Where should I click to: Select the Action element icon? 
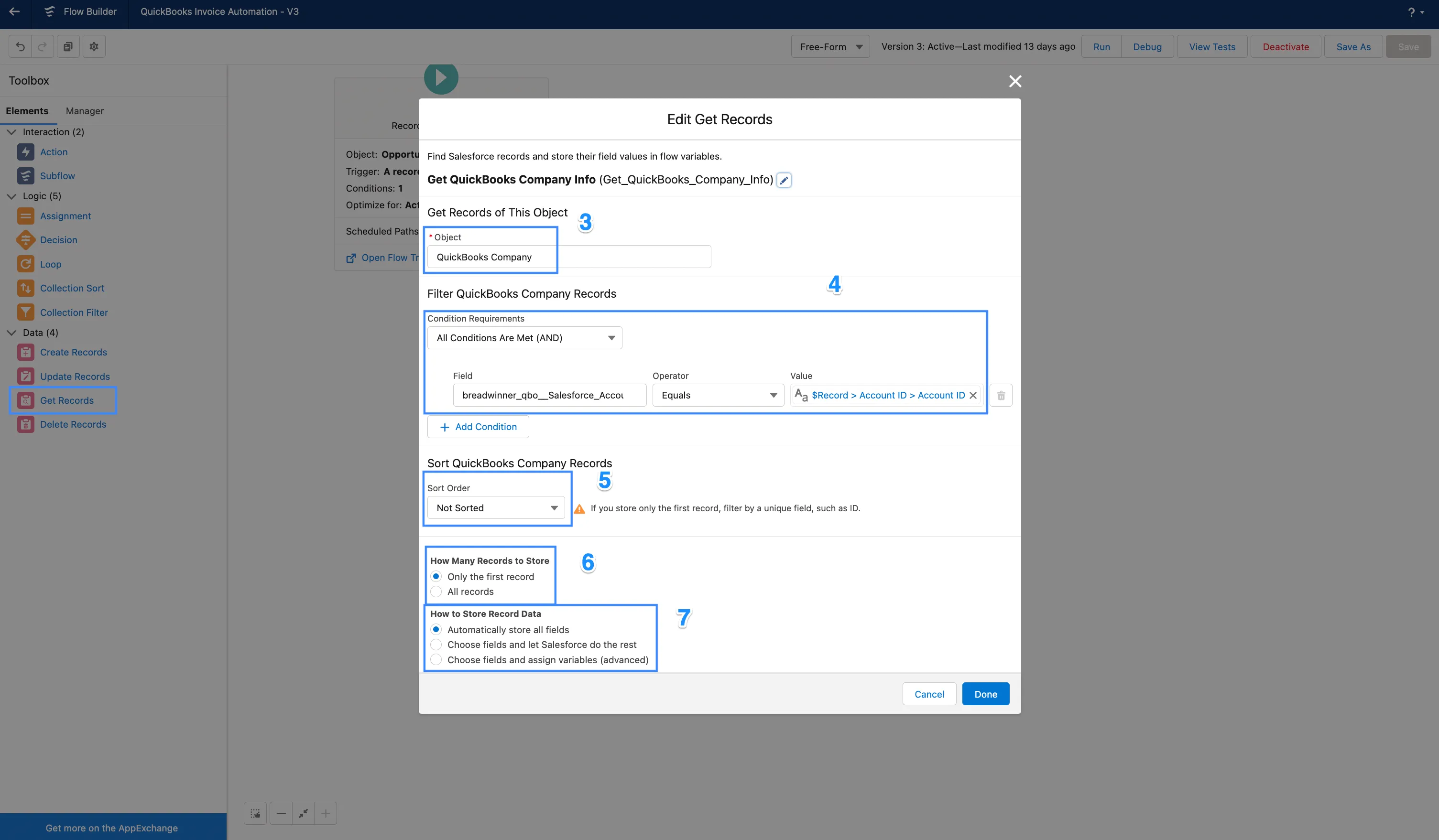point(25,152)
